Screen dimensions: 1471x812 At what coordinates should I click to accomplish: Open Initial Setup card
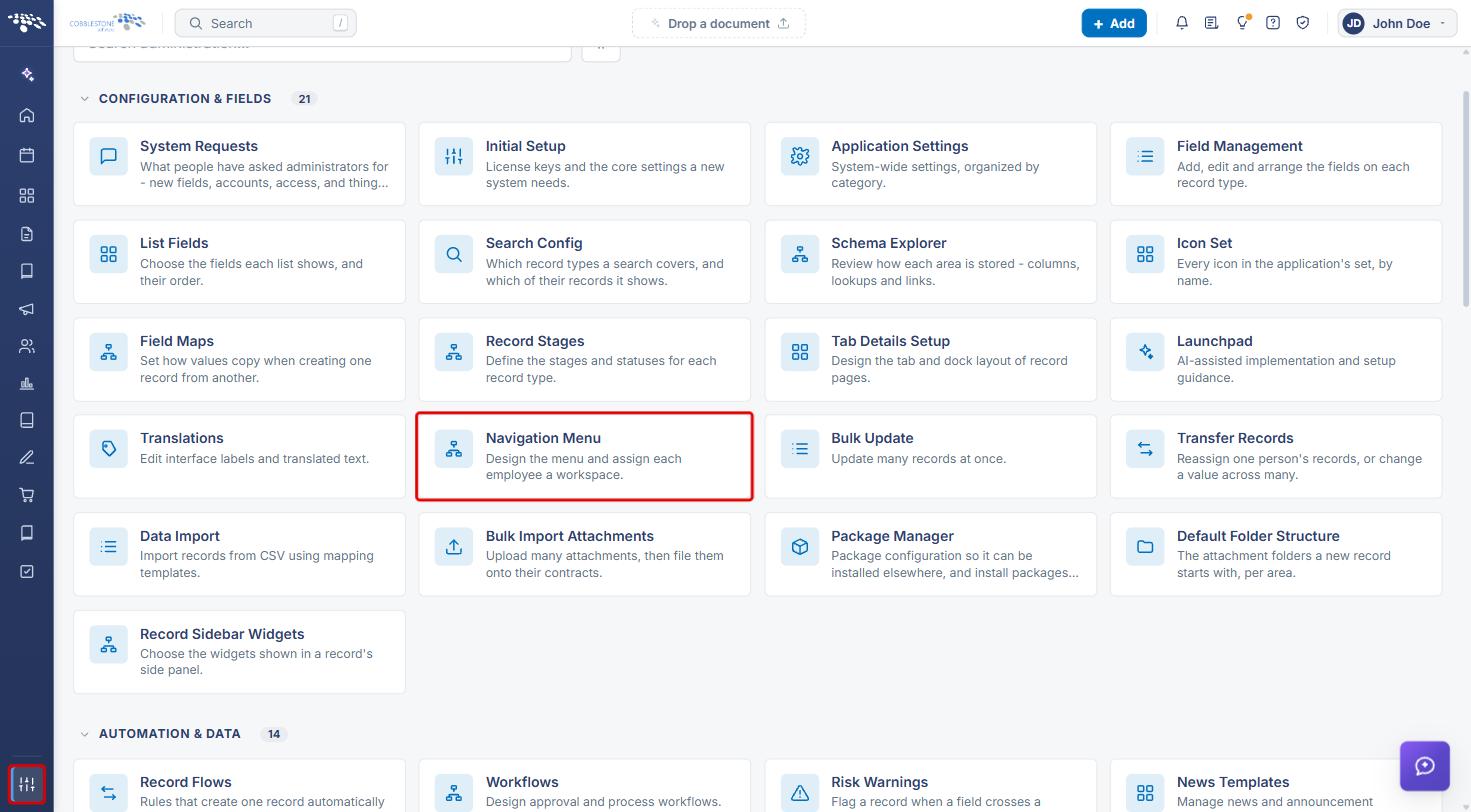pos(585,164)
